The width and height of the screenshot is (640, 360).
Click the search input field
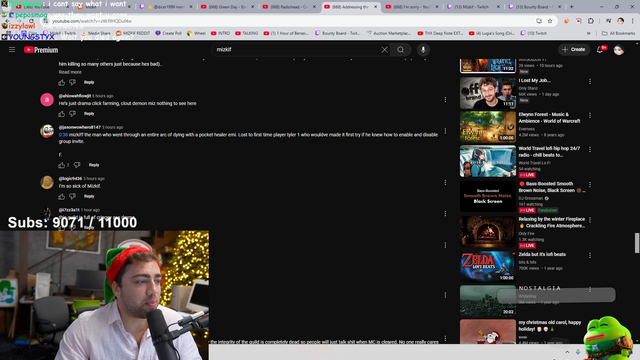(297, 50)
